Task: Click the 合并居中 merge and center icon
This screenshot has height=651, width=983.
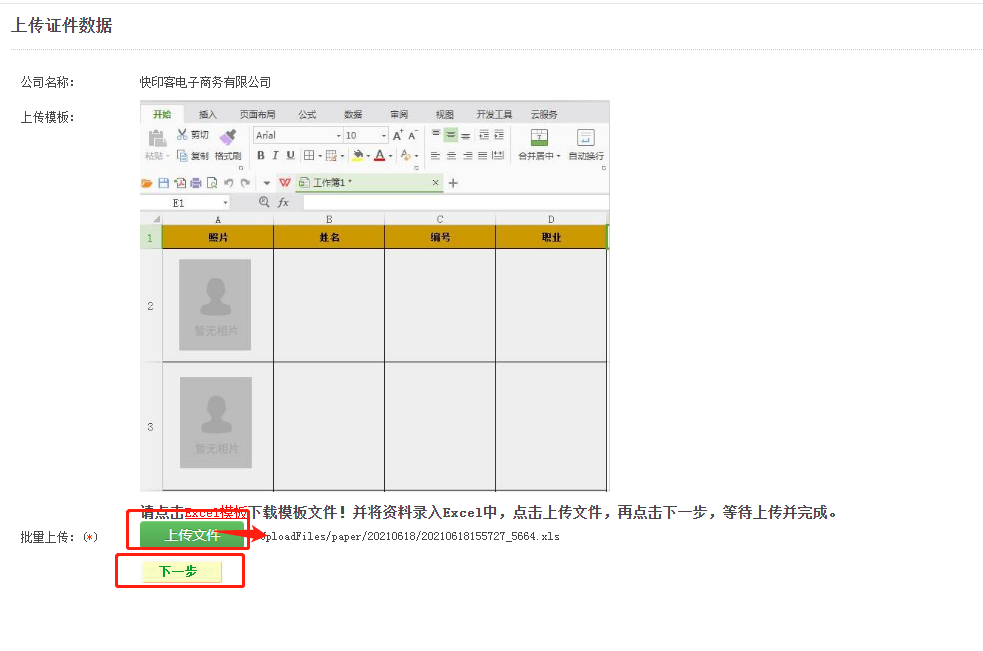Action: point(539,139)
